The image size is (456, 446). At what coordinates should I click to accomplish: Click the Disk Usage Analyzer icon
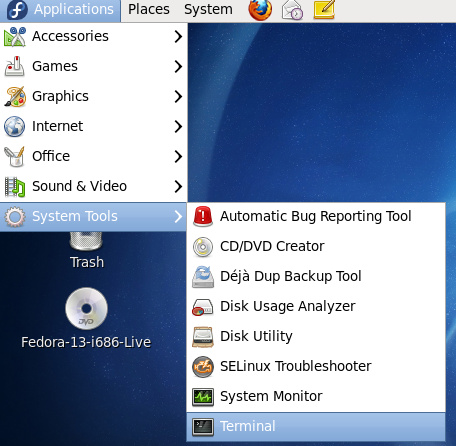[203, 307]
